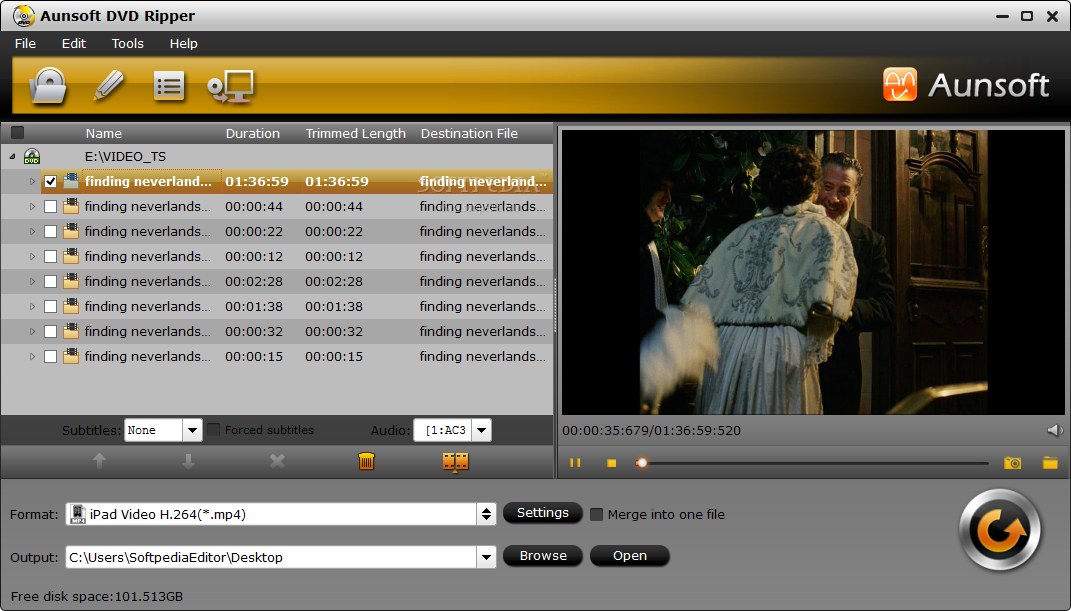Click the Duration column header
Image resolution: width=1071 pixels, height=611 pixels.
tap(253, 133)
